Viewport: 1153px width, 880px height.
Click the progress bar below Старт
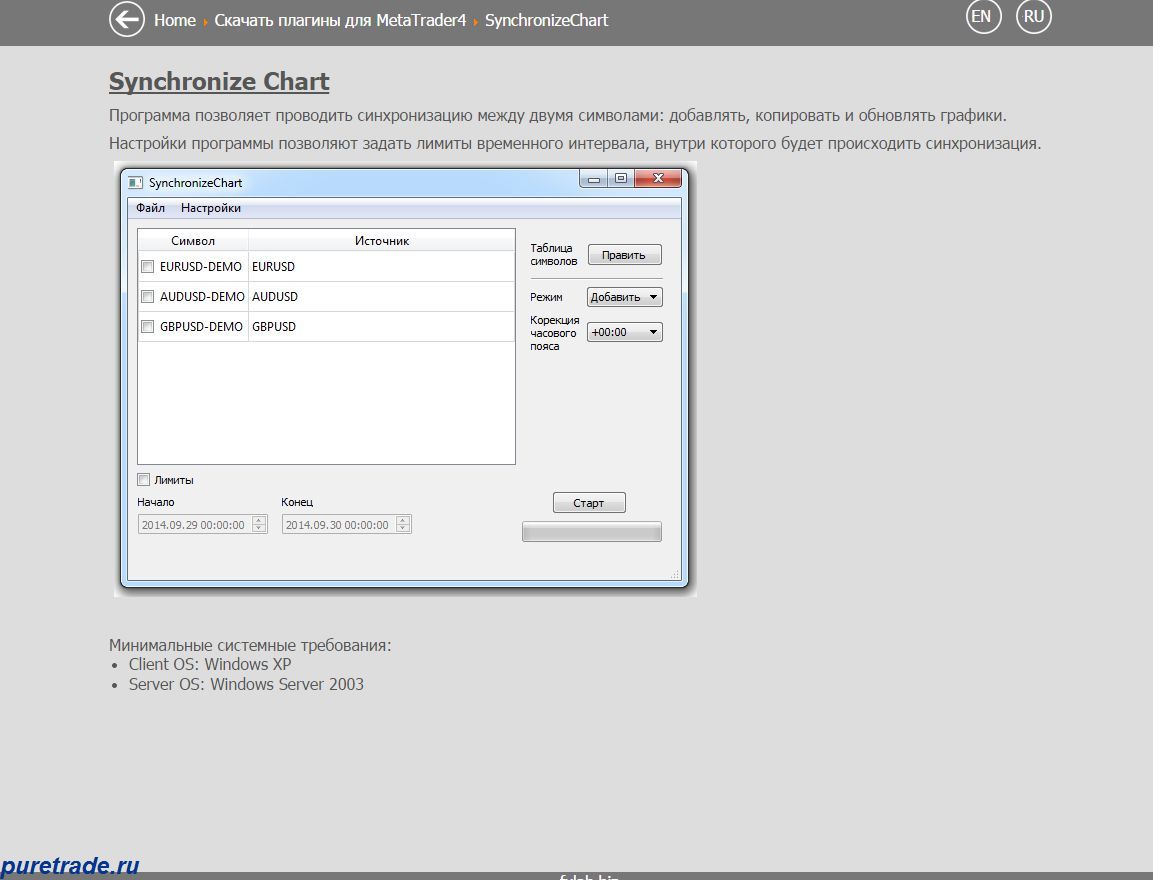coord(592,532)
